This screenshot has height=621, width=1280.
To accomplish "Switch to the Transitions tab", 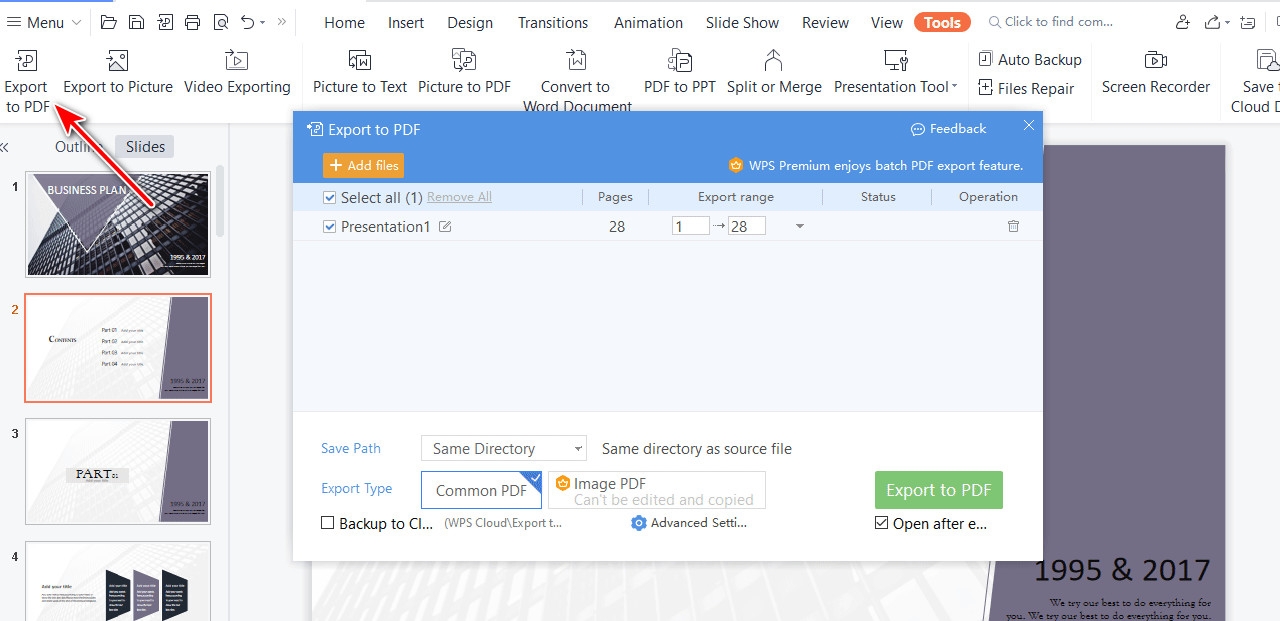I will (553, 22).
